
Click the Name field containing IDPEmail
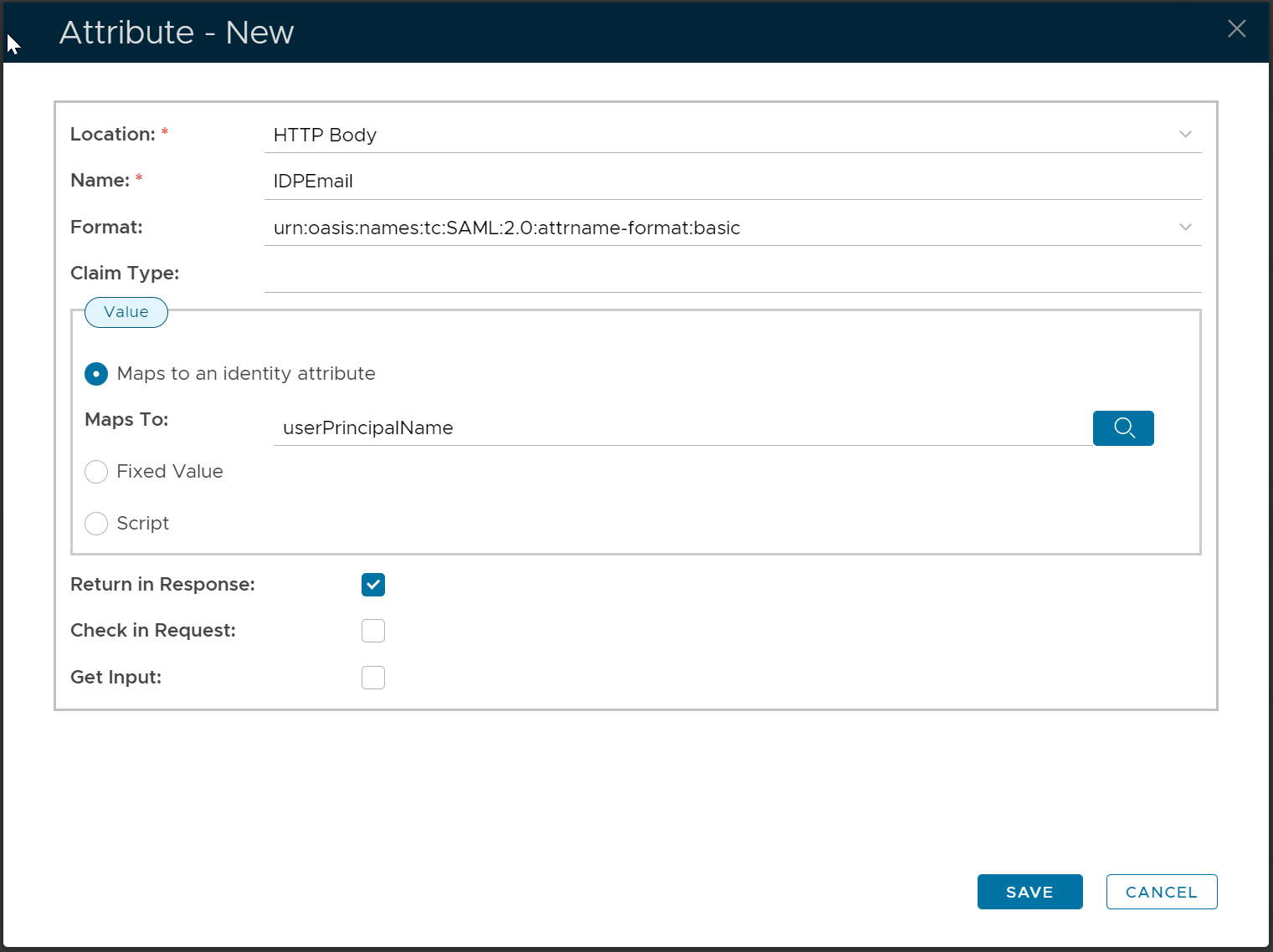(x=732, y=182)
